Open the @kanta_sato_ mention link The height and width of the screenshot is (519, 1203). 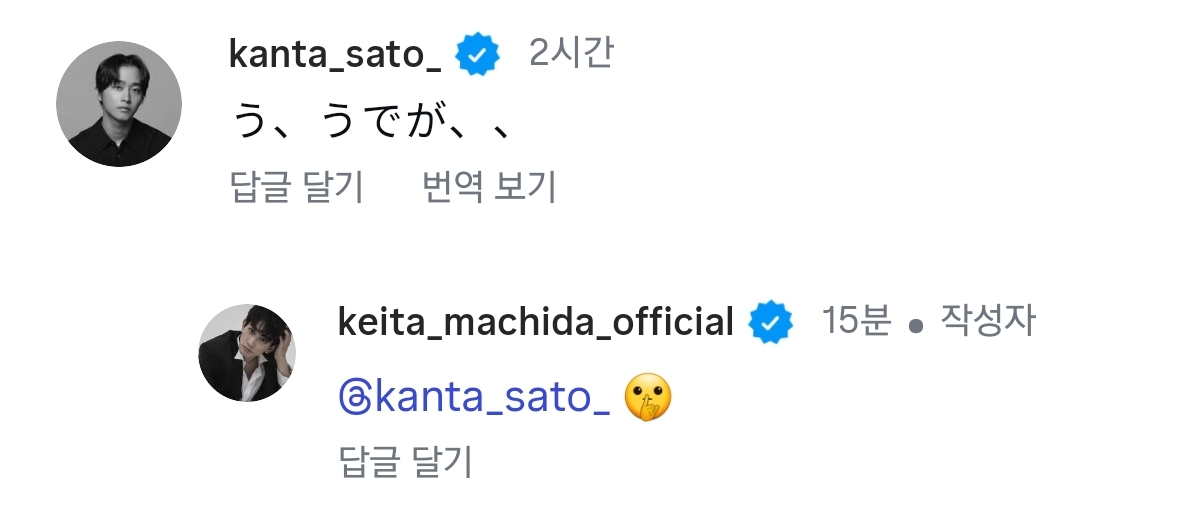(474, 398)
